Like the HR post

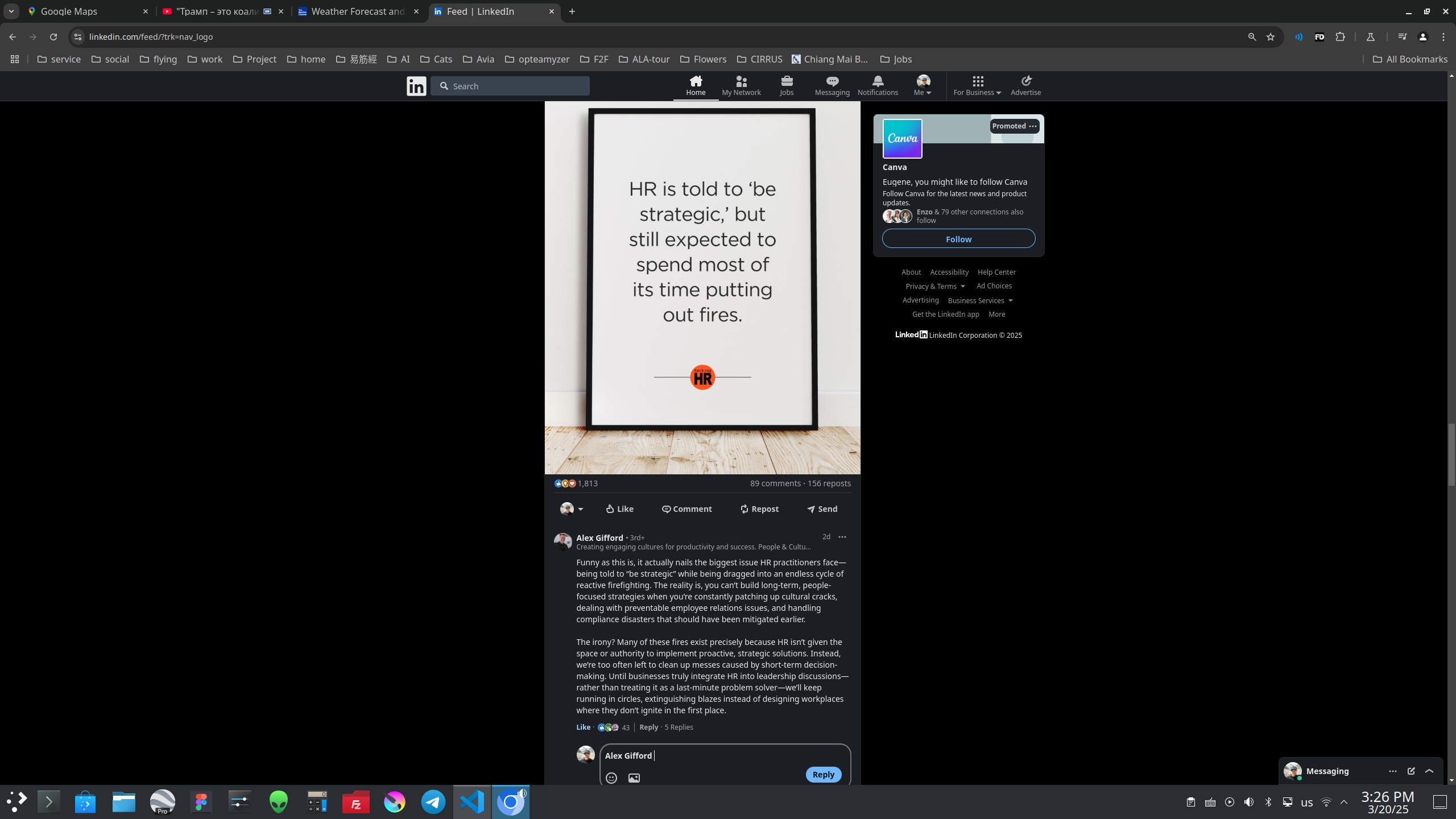619,508
